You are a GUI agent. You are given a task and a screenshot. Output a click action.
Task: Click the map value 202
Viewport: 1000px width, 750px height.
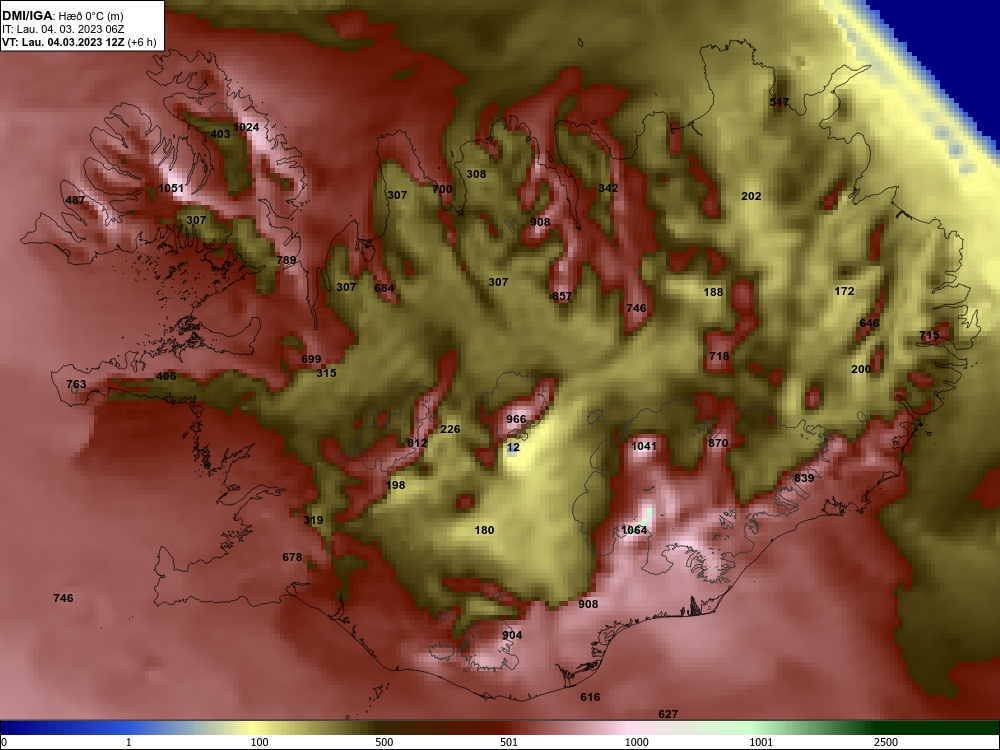[751, 196]
